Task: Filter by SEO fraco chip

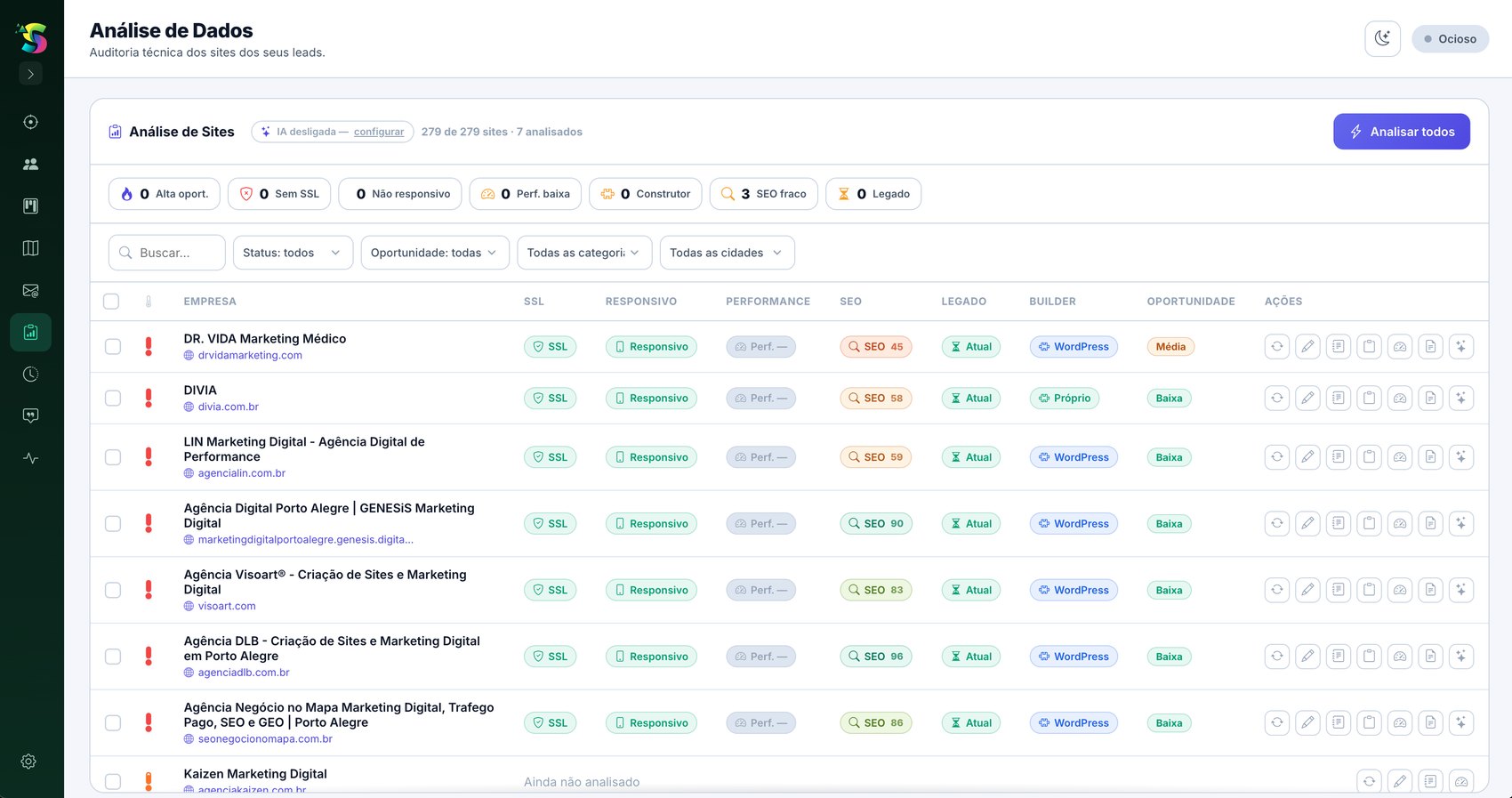Action: pos(764,194)
